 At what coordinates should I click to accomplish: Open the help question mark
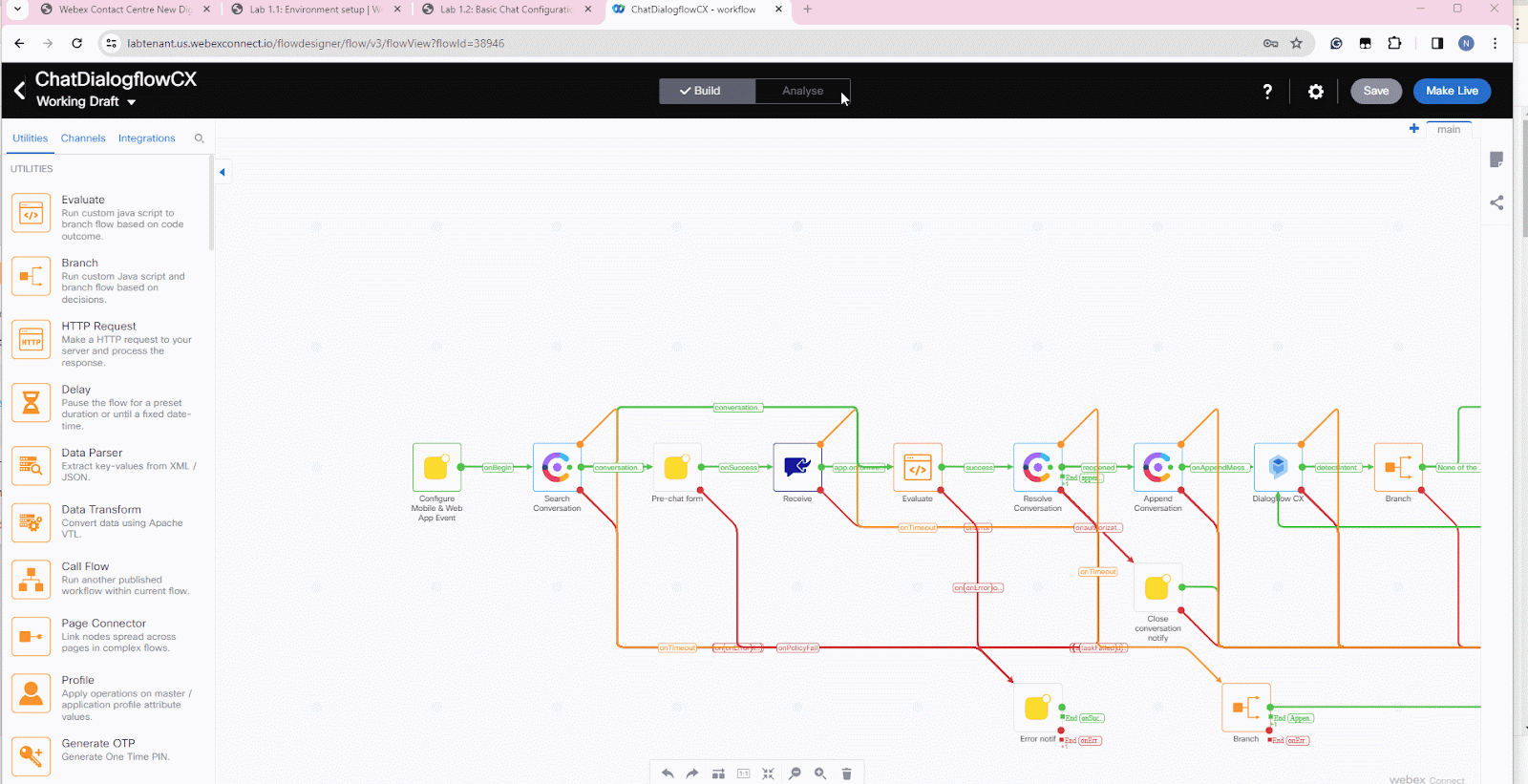(1267, 92)
